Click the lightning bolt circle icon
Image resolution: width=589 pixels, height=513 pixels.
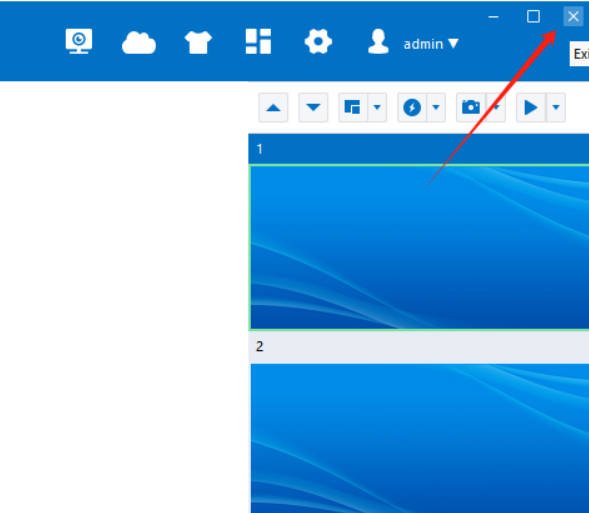pyautogui.click(x=412, y=108)
